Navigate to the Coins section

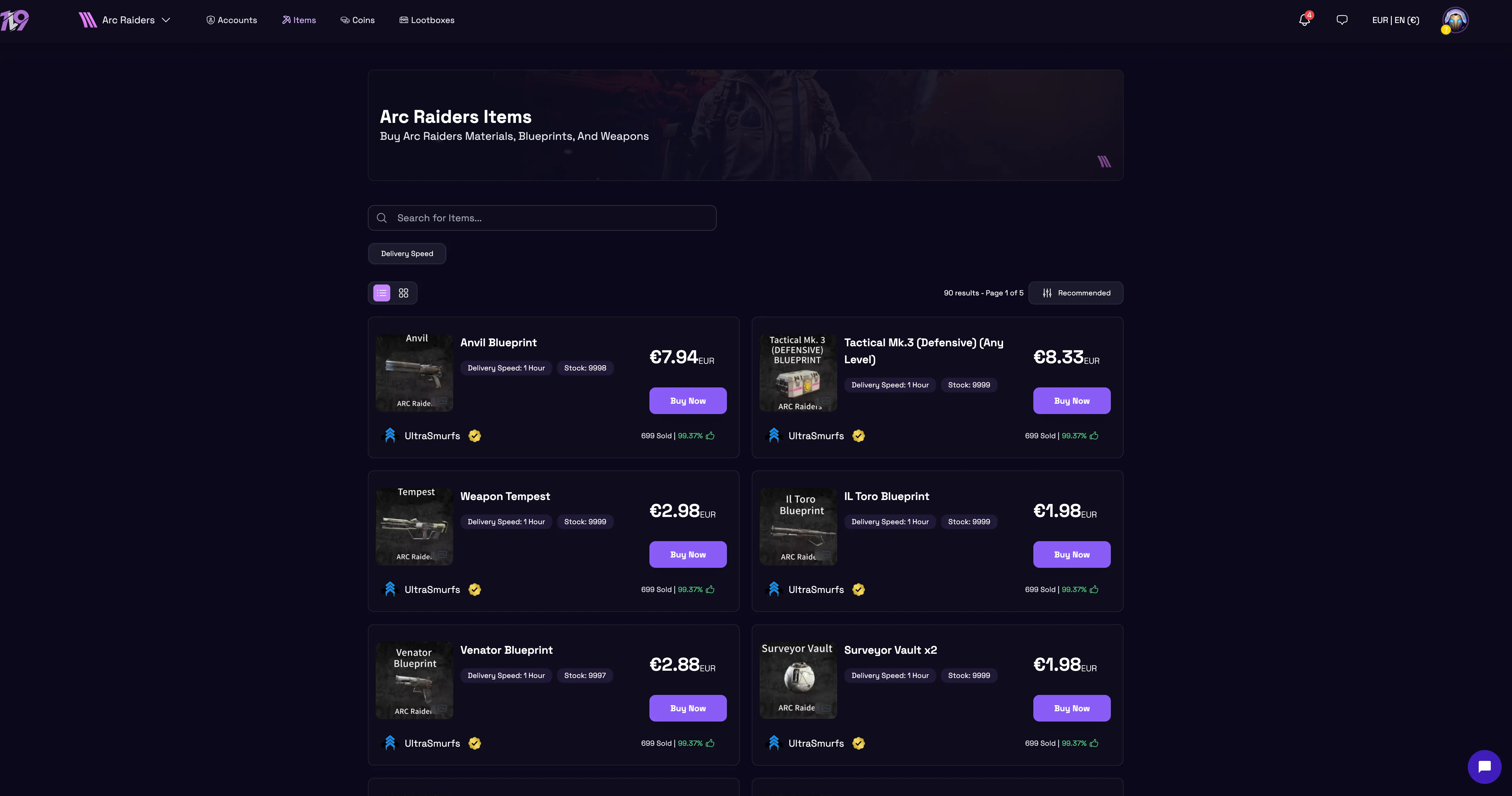click(359, 19)
